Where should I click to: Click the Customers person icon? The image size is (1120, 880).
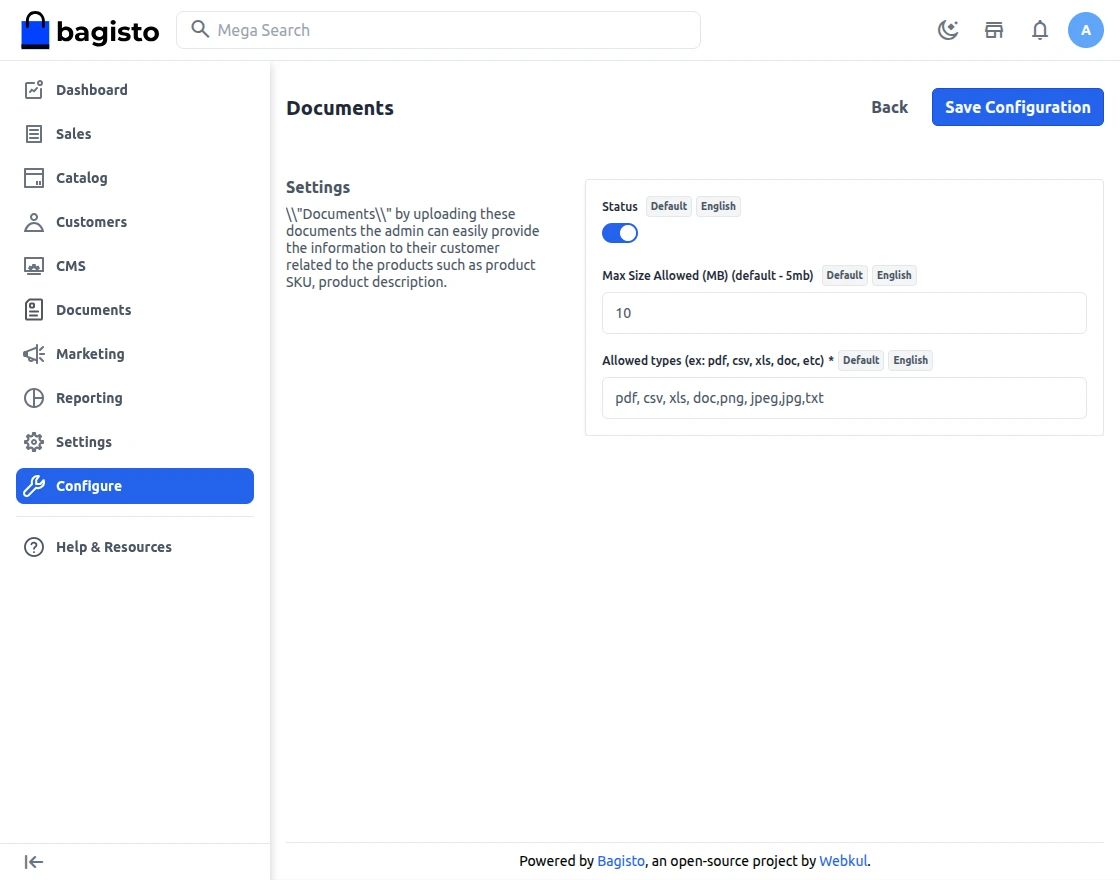click(x=34, y=222)
